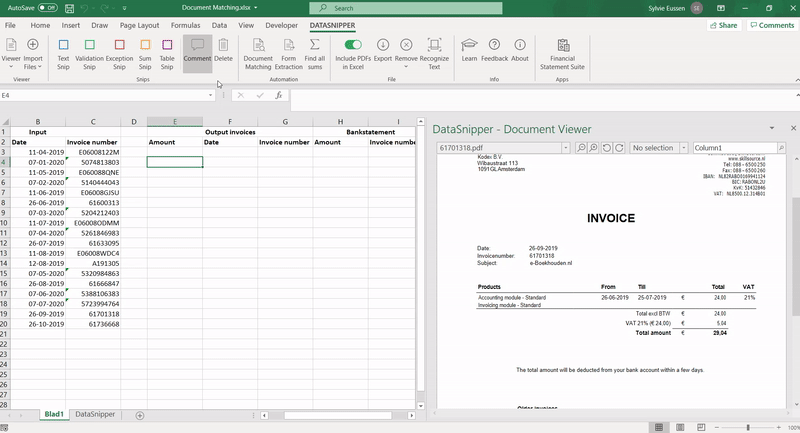Switch to the Home ribbon tab
The image size is (800, 433).
40,25
